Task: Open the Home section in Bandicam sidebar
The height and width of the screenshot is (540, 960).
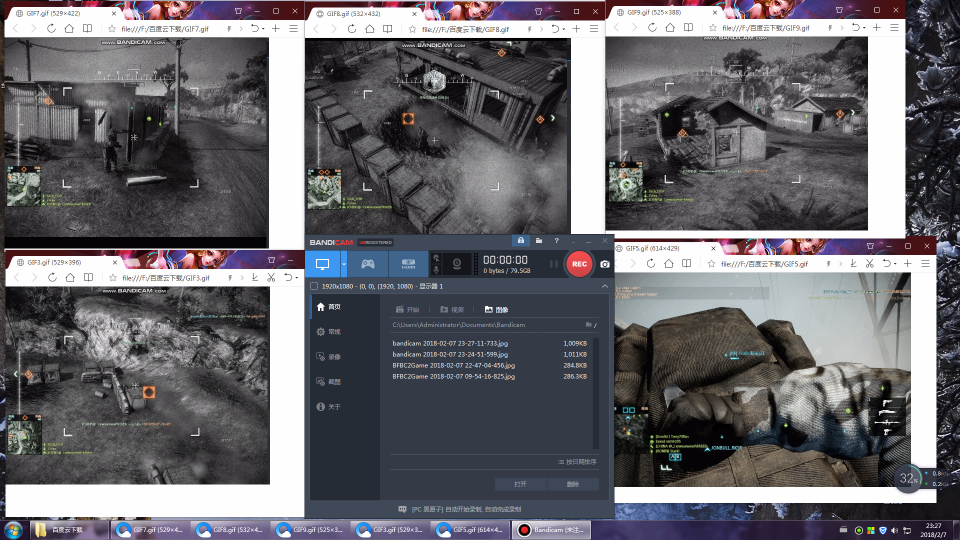Action: tap(329, 307)
